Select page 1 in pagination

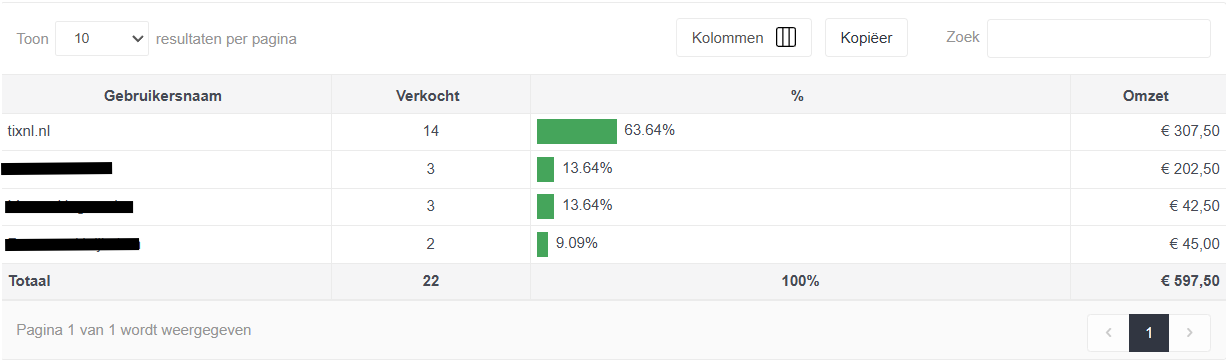pyautogui.click(x=1149, y=332)
